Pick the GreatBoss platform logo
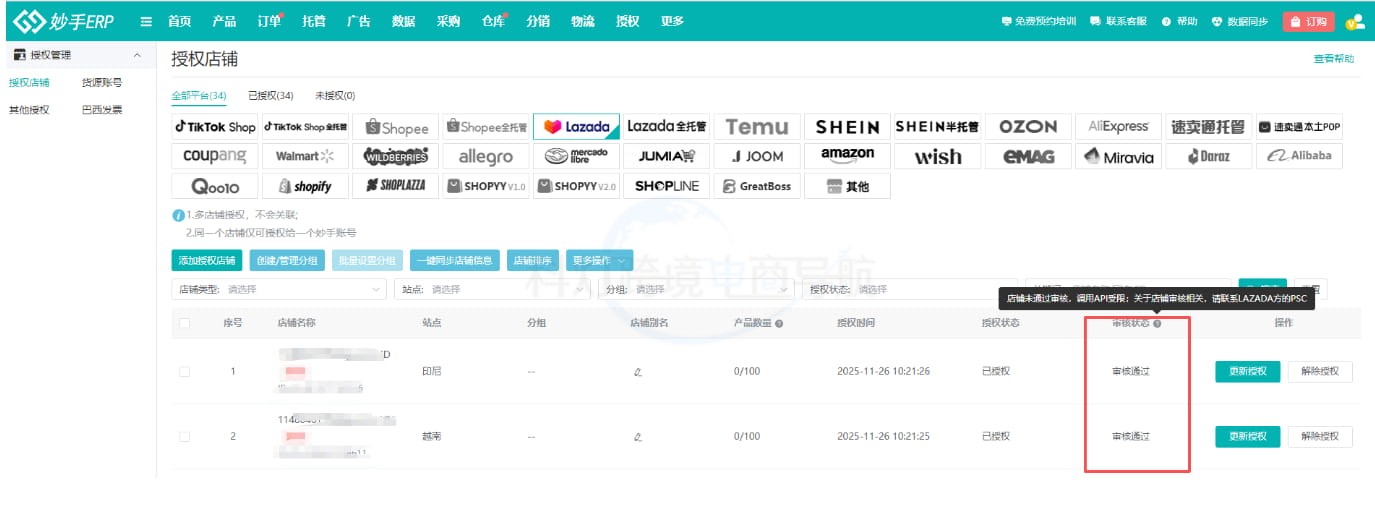1375x529 pixels. click(757, 186)
